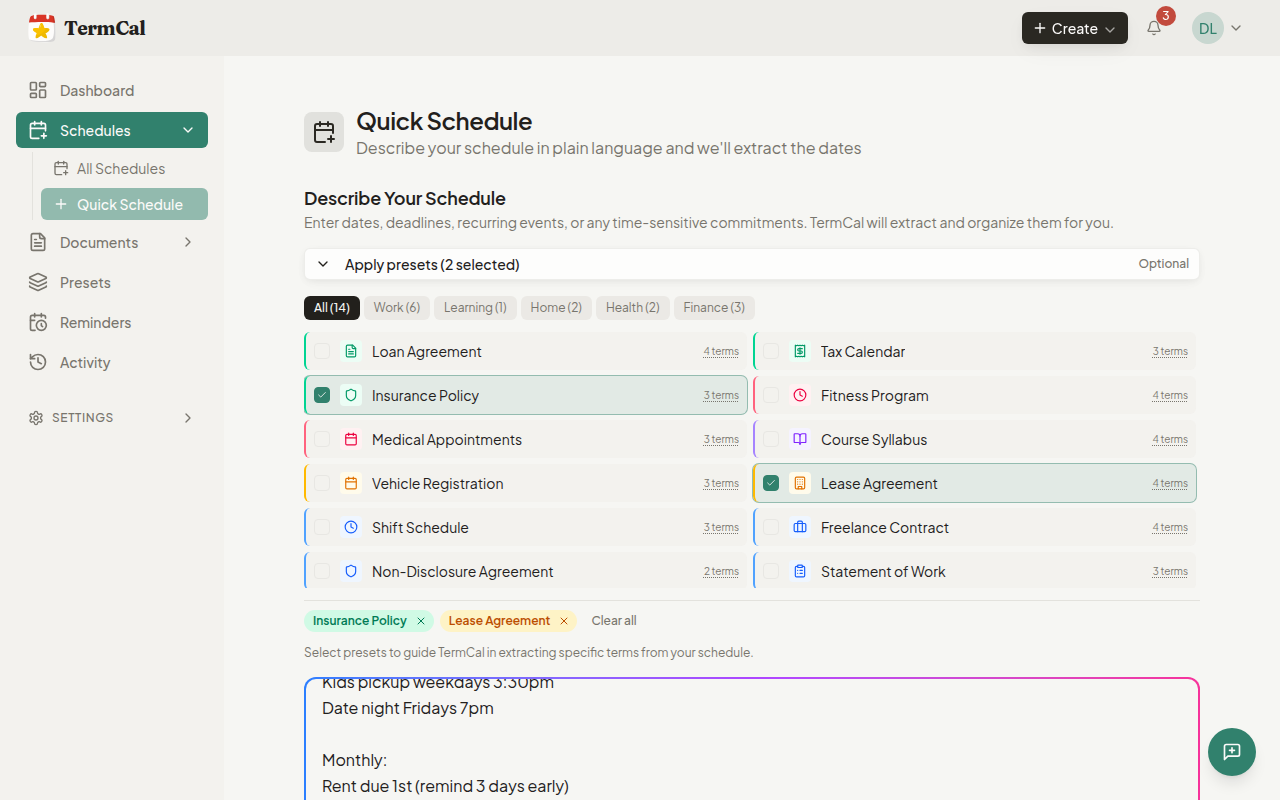Viewport: 1280px width, 800px height.
Task: Switch to the Work (6) filter tab
Action: pyautogui.click(x=396, y=307)
